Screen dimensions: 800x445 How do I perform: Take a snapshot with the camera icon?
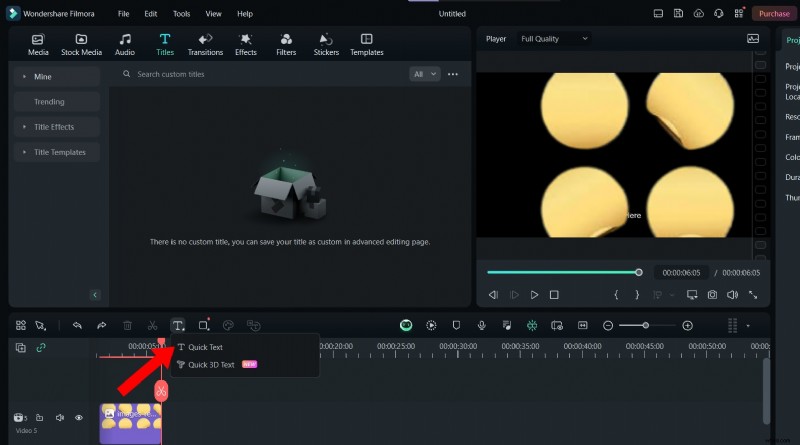712,295
